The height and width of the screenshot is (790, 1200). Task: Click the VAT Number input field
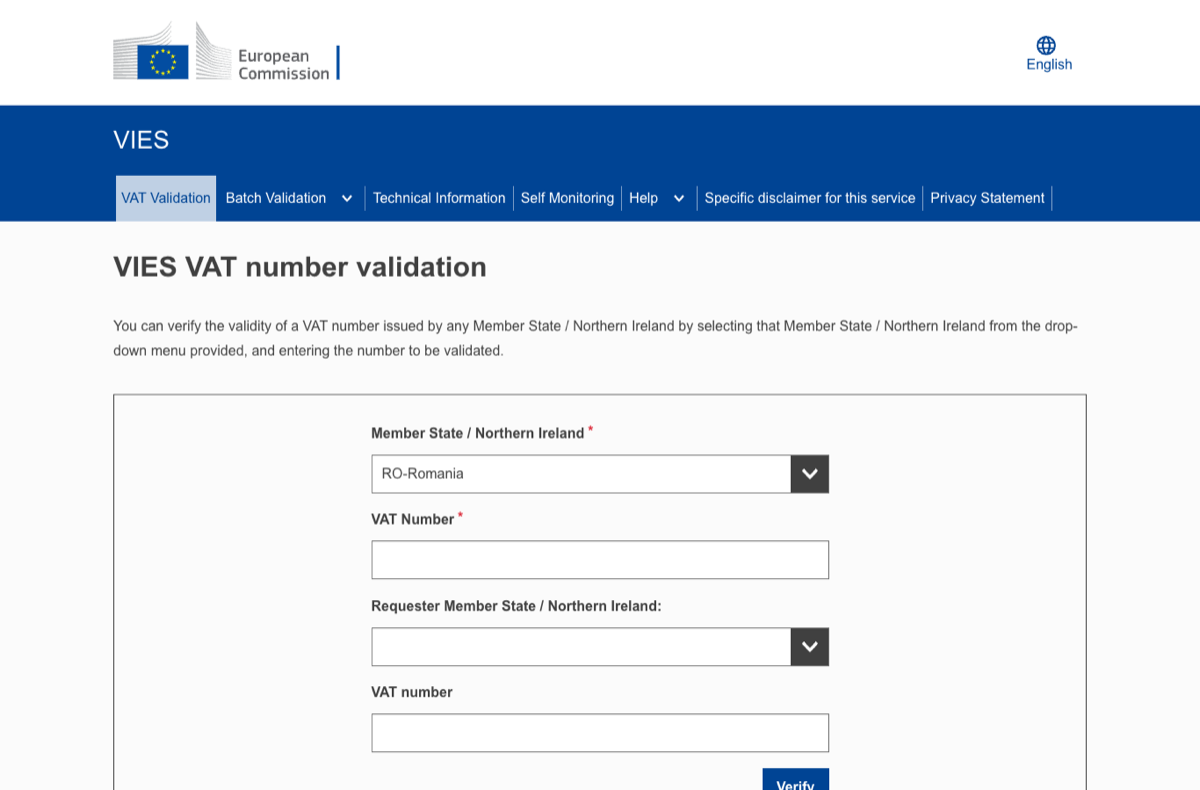600,559
